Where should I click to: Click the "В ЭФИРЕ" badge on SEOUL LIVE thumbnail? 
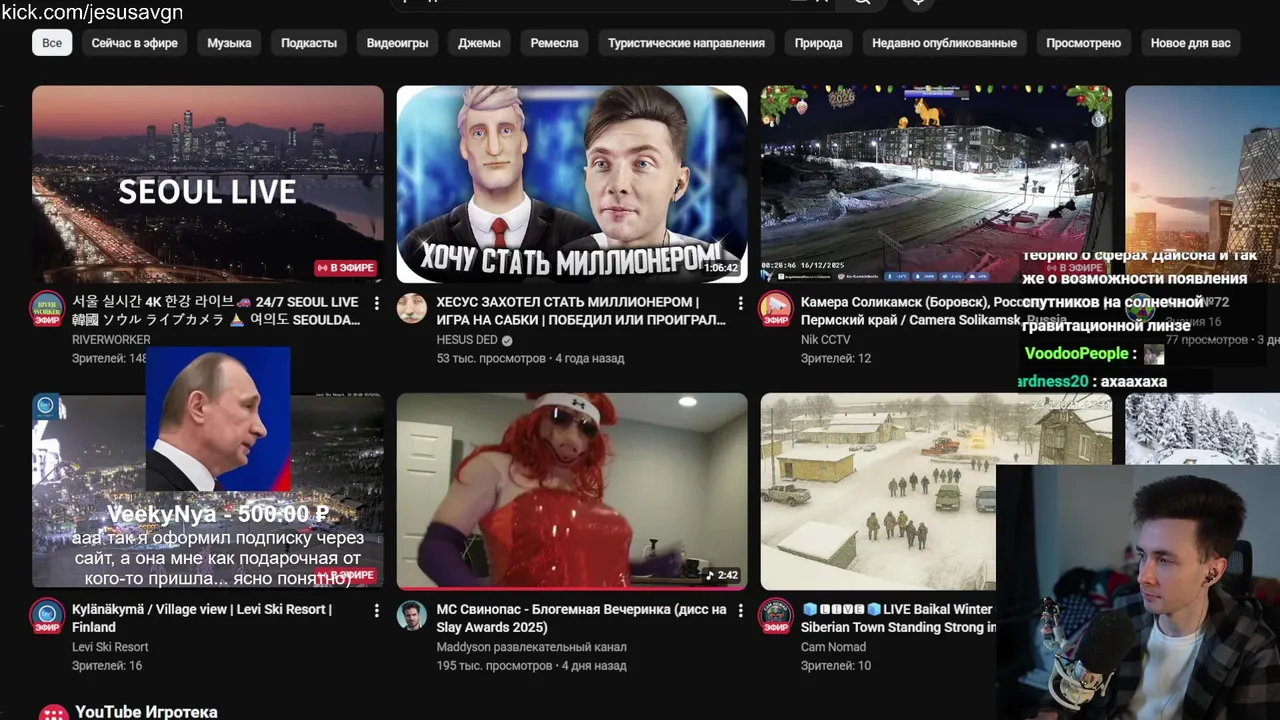pyautogui.click(x=345, y=268)
